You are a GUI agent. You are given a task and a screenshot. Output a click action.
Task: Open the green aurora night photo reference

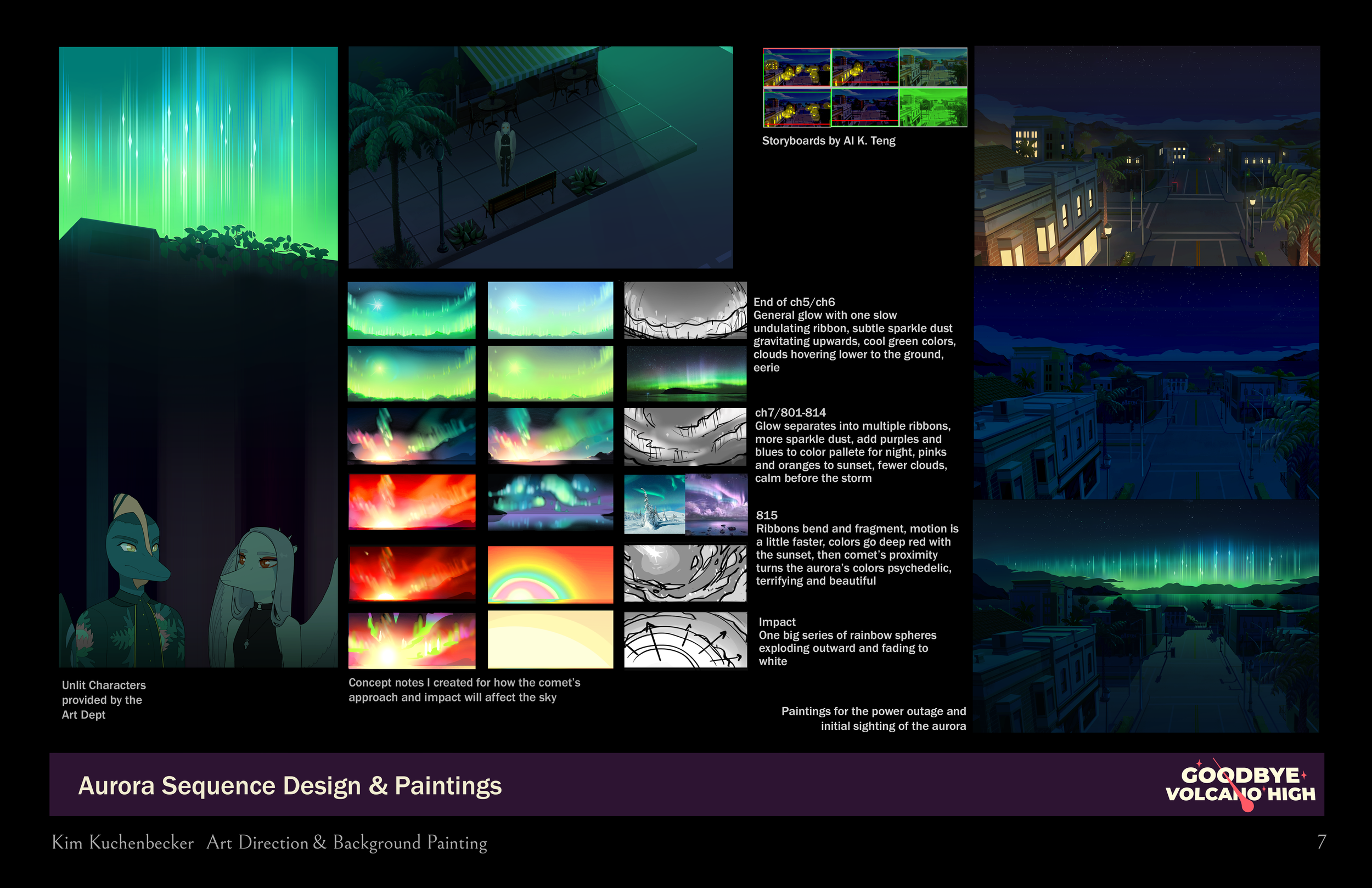coord(686,374)
